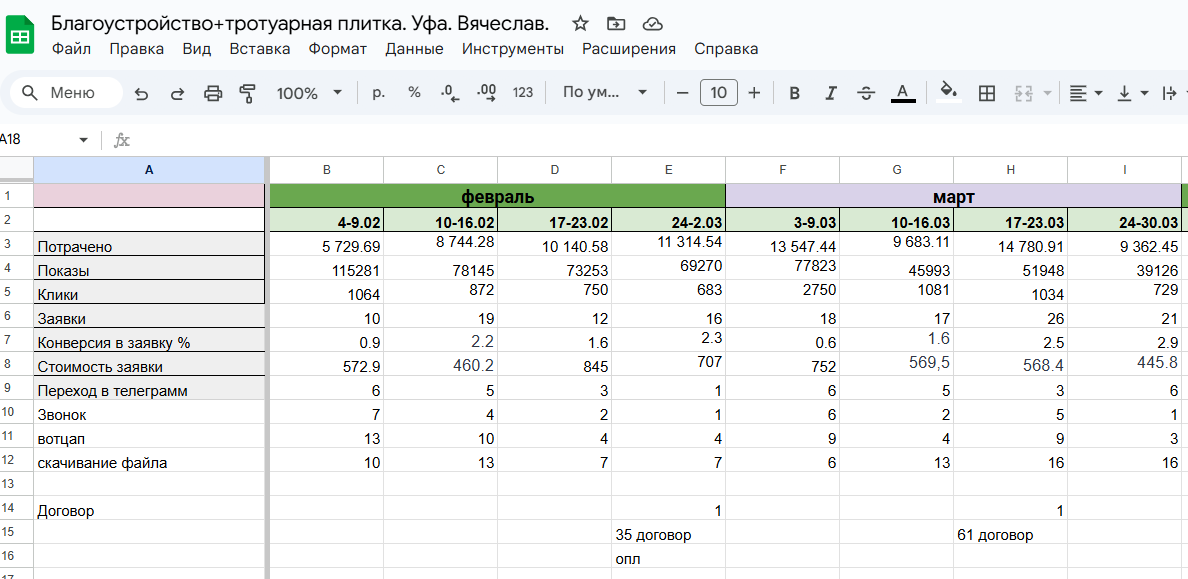Open the Вставка menu

260,49
